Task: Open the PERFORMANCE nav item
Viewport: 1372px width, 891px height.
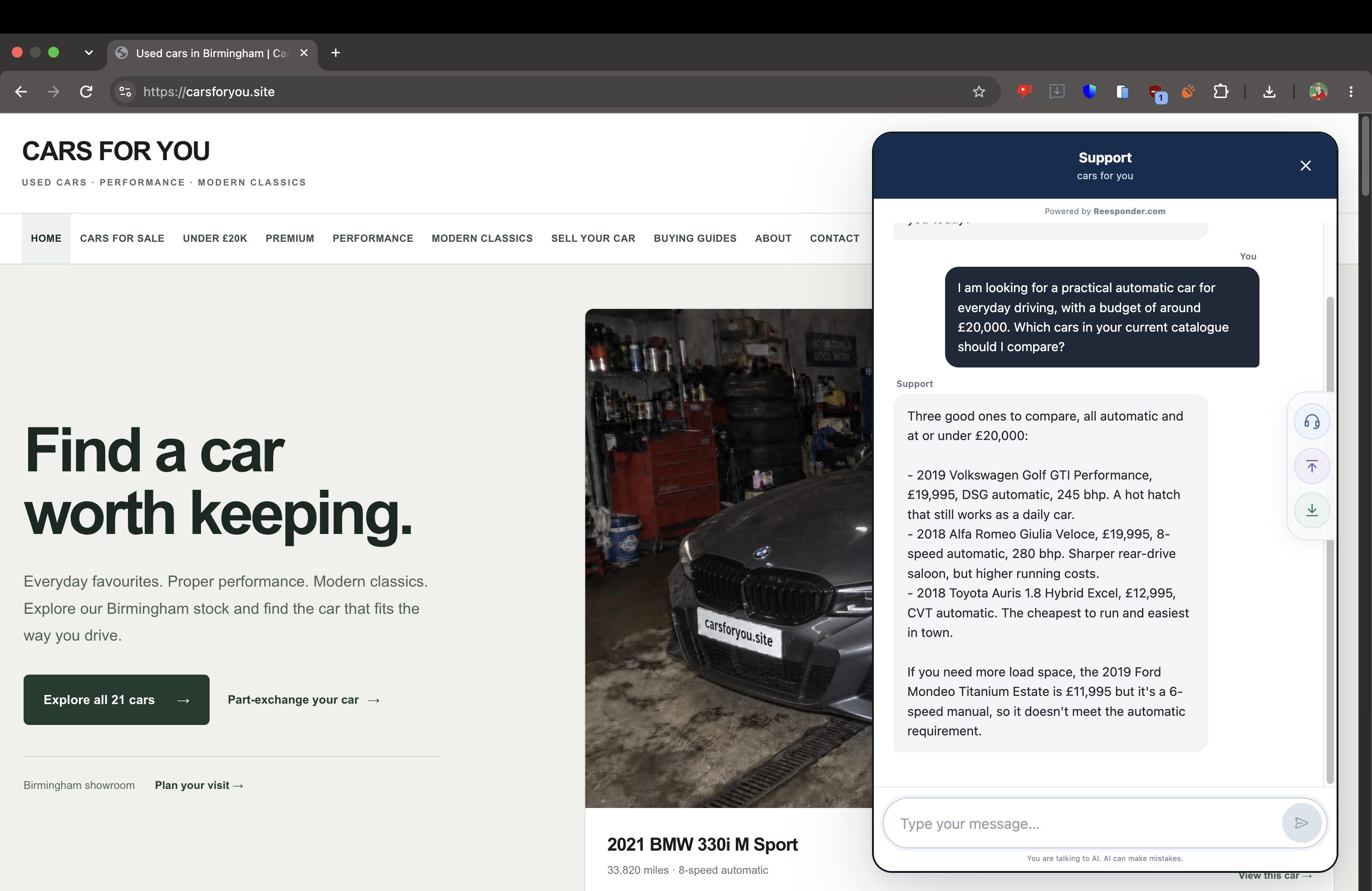Action: (x=373, y=238)
